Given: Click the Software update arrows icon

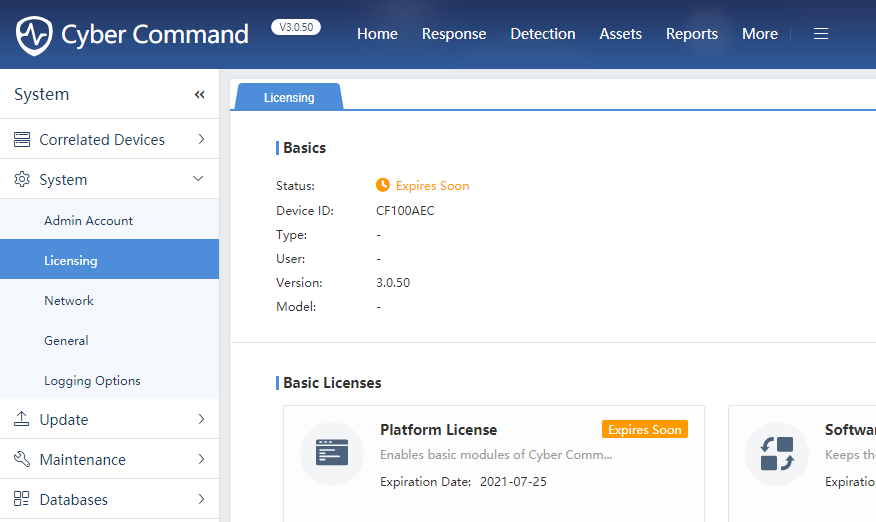Looking at the screenshot, I should click(x=777, y=453).
